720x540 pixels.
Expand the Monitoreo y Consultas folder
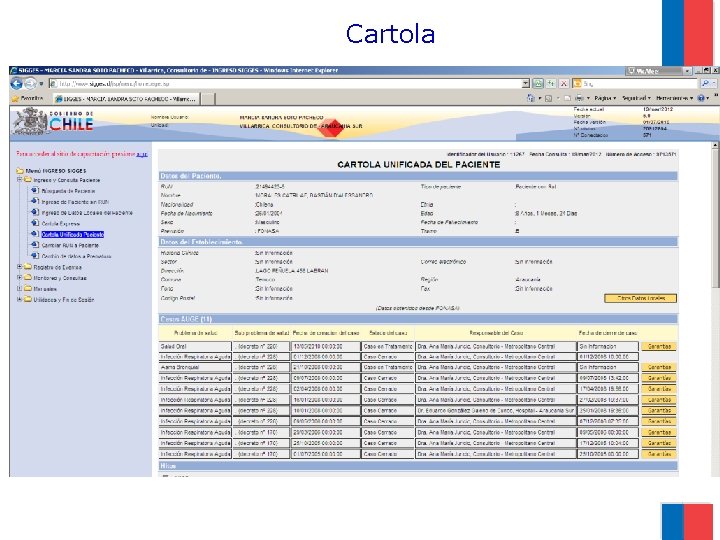19,277
